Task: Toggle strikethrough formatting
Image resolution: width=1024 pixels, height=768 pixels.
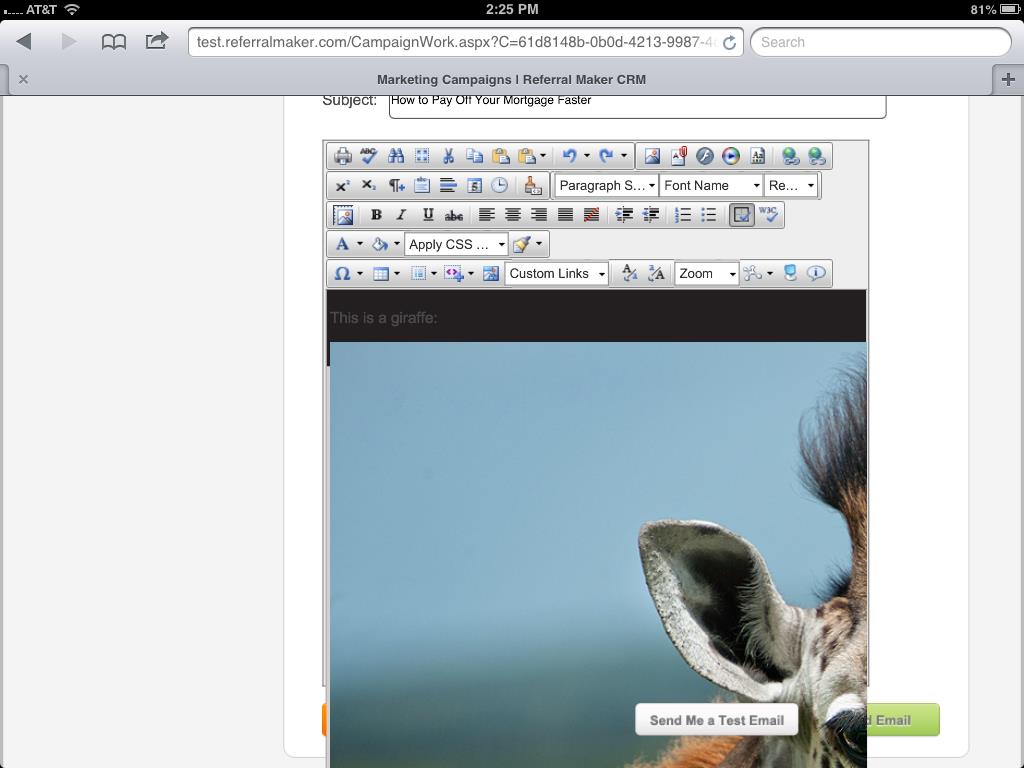Action: pos(454,215)
